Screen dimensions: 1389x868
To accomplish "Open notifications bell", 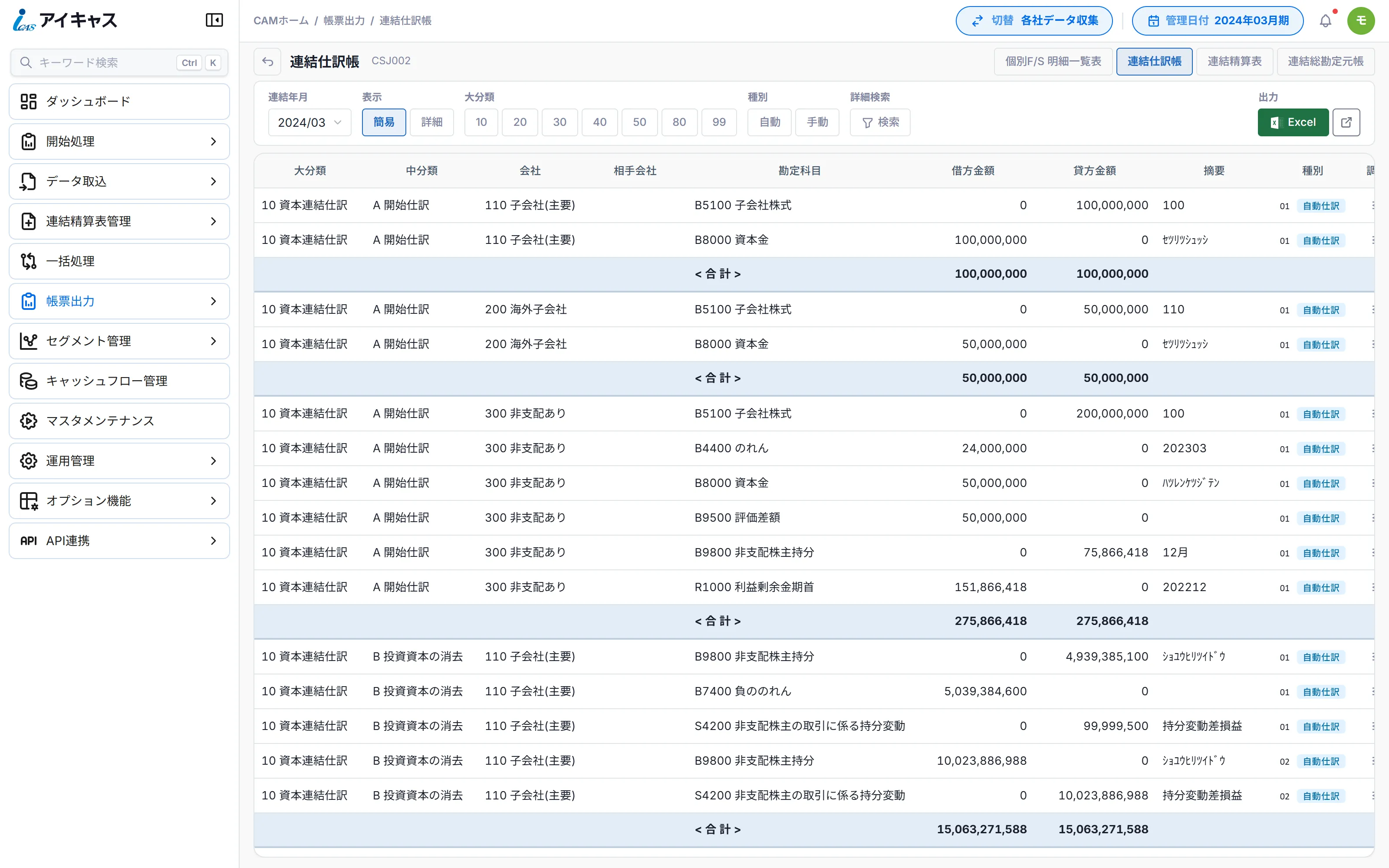I will pos(1325,21).
